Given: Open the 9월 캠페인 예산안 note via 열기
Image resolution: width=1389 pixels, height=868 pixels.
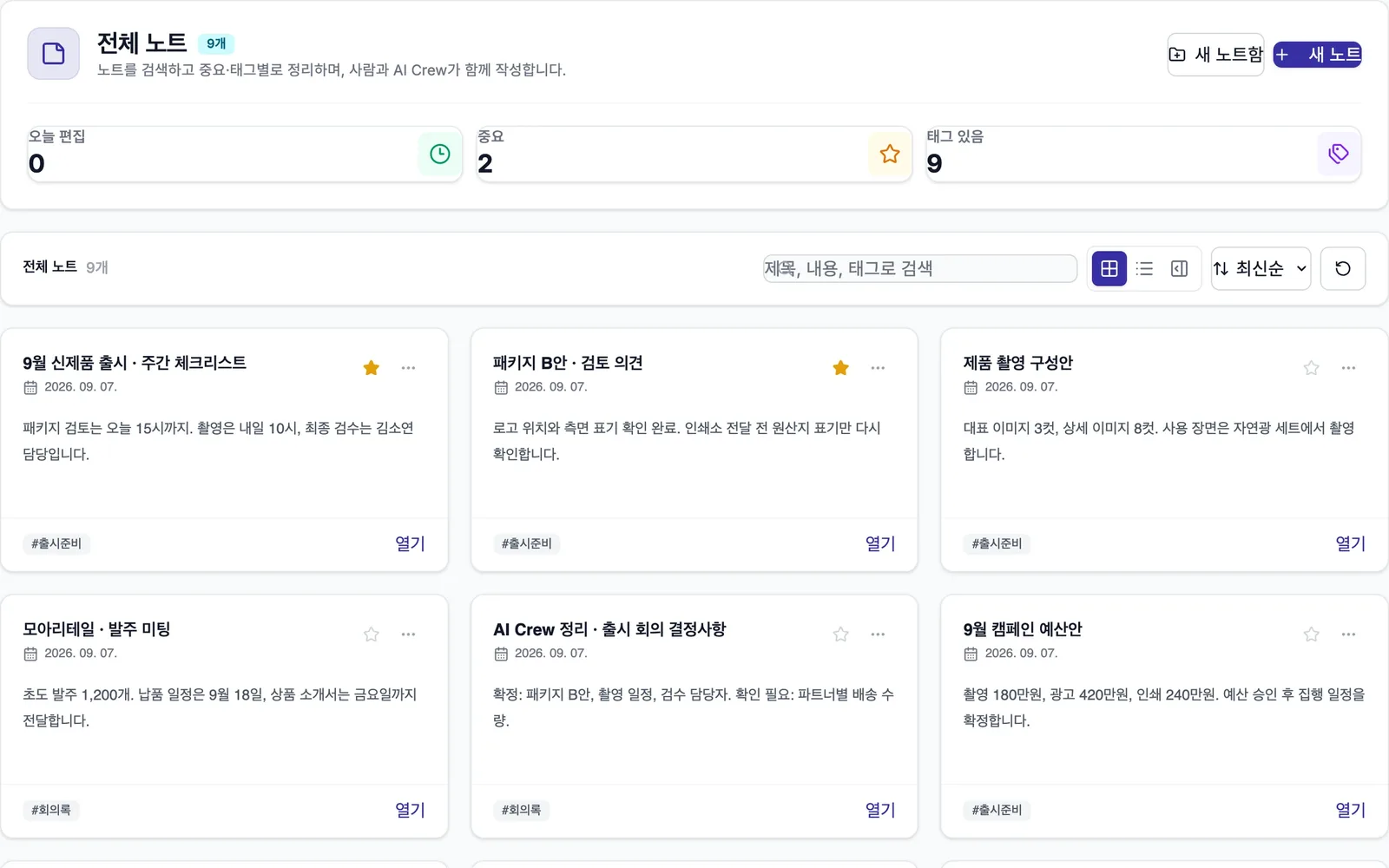Looking at the screenshot, I should pos(1351,810).
